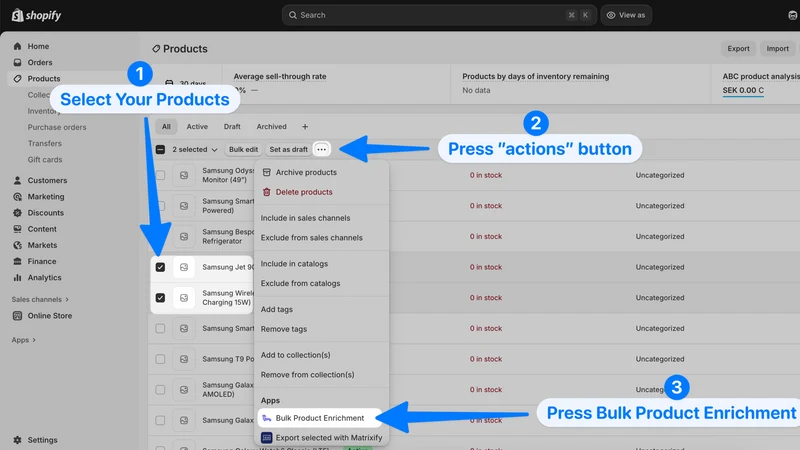Check the Samsung Smart row checkbox below Wireless Charging

pyautogui.click(x=160, y=328)
